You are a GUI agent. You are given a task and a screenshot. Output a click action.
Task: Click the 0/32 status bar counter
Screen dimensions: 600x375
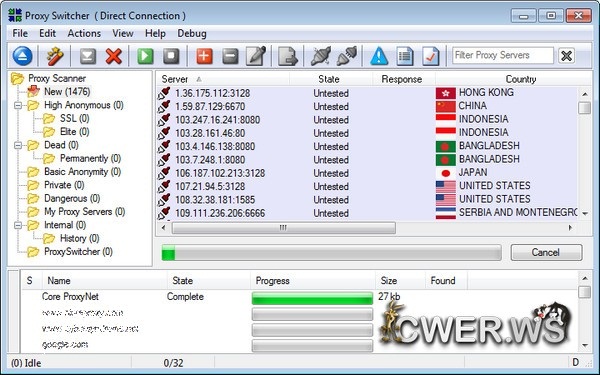(x=173, y=363)
